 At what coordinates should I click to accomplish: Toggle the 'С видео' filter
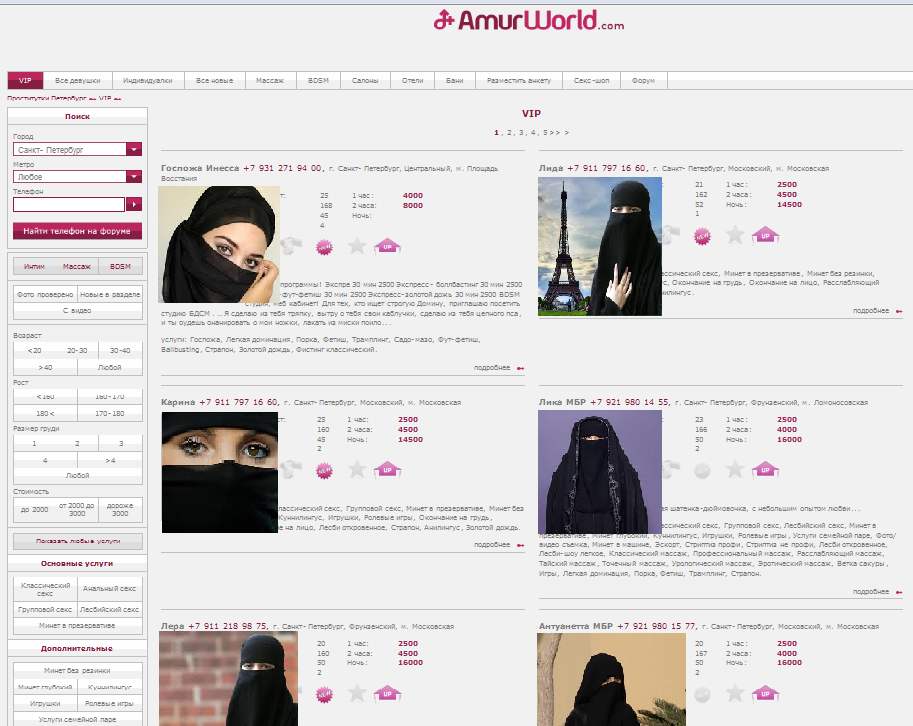[78, 311]
